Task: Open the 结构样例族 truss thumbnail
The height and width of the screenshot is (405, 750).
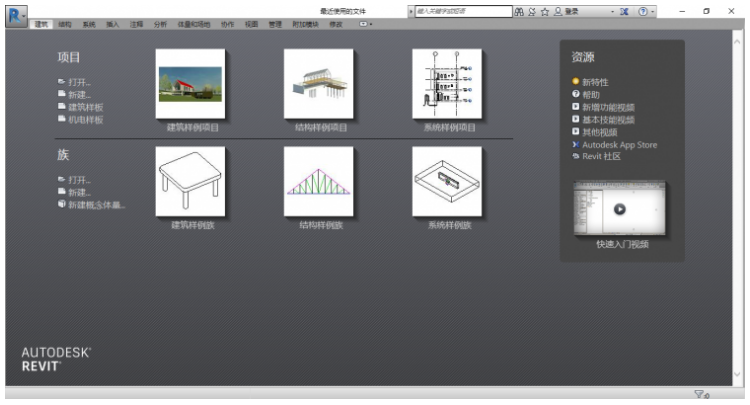Action: point(319,181)
